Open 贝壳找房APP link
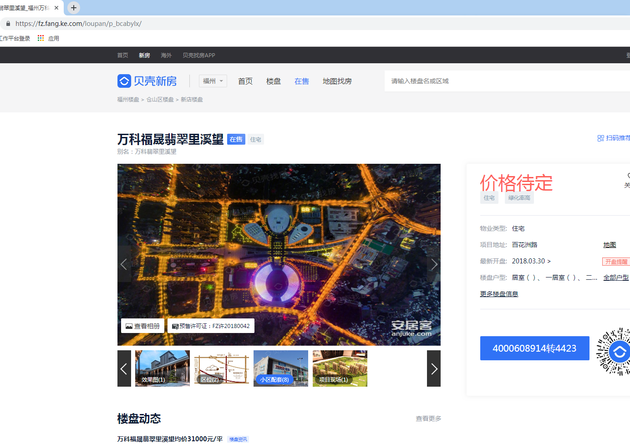Viewport: 630px width, 444px height. 199,55
